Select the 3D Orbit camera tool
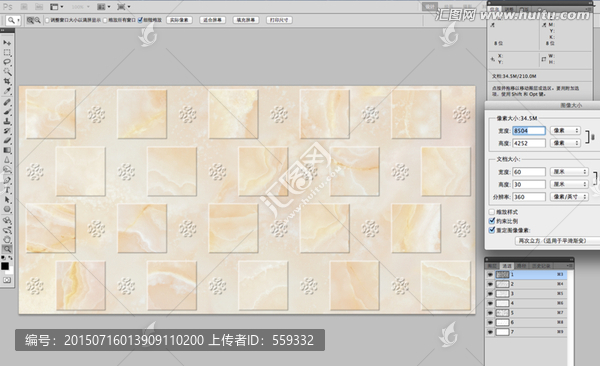 (7, 230)
